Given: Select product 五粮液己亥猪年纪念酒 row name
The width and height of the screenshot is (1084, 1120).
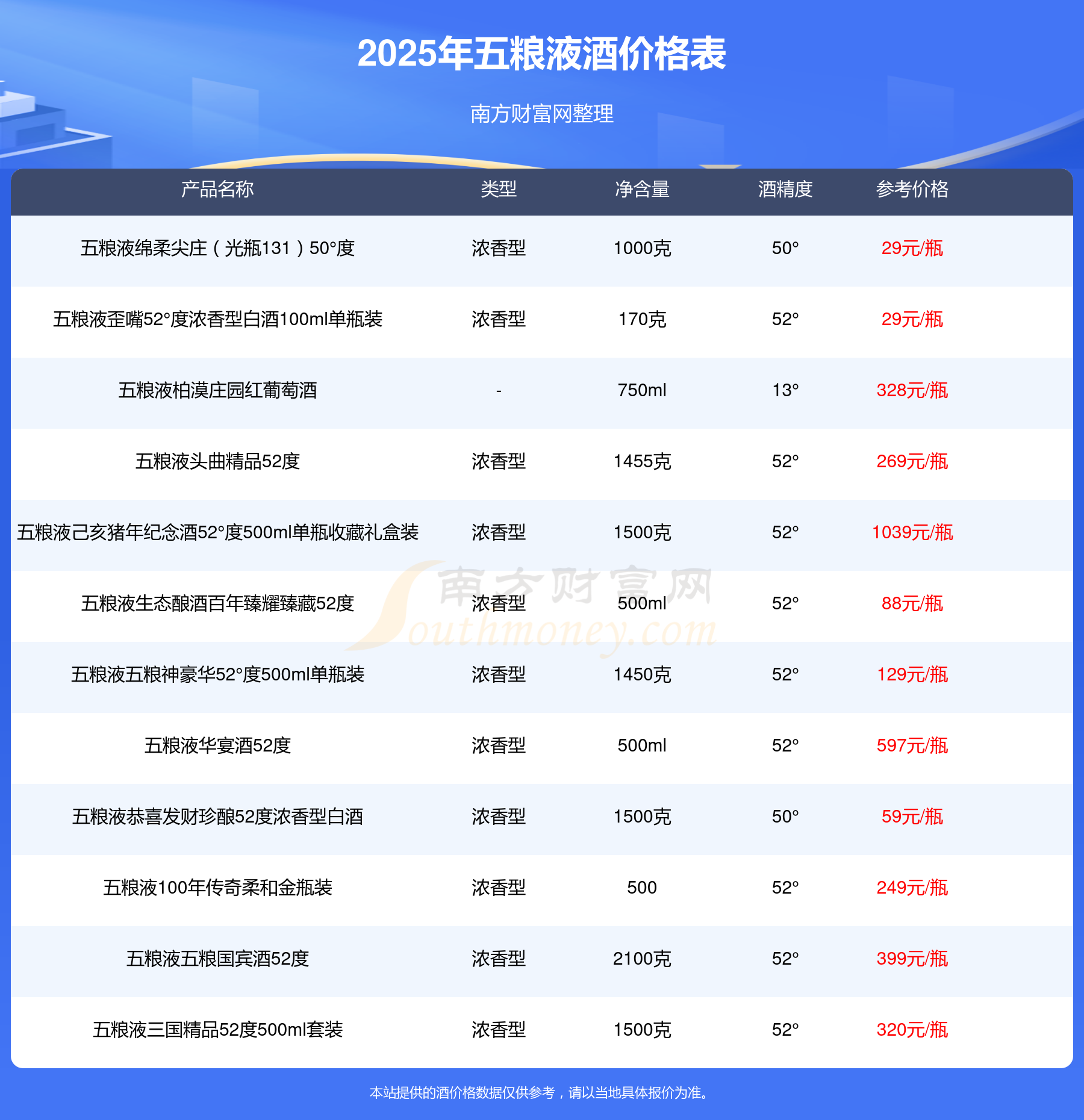Looking at the screenshot, I should click(x=217, y=532).
